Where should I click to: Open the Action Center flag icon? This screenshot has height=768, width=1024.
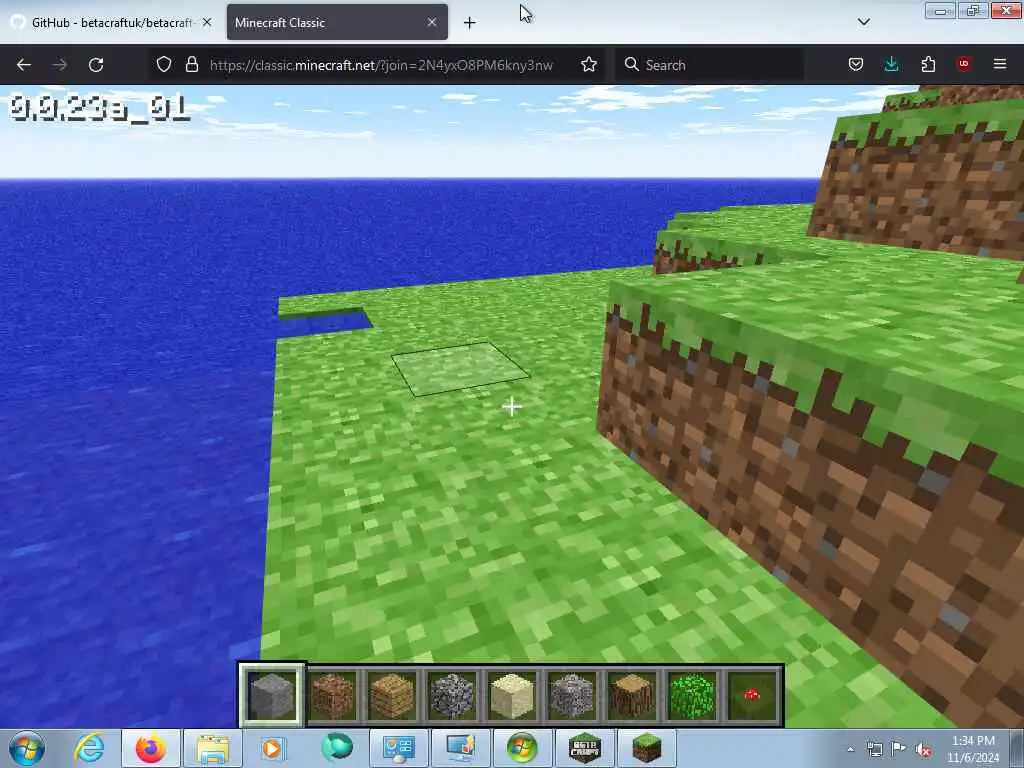(x=899, y=750)
